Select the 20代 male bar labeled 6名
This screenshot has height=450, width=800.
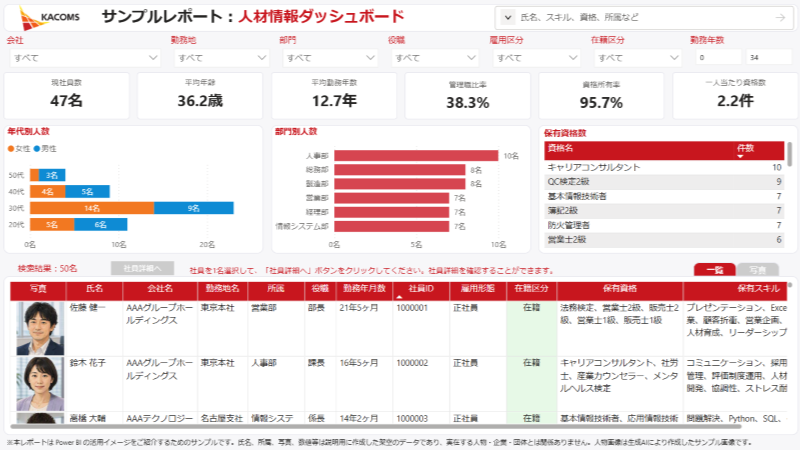pyautogui.click(x=101, y=224)
